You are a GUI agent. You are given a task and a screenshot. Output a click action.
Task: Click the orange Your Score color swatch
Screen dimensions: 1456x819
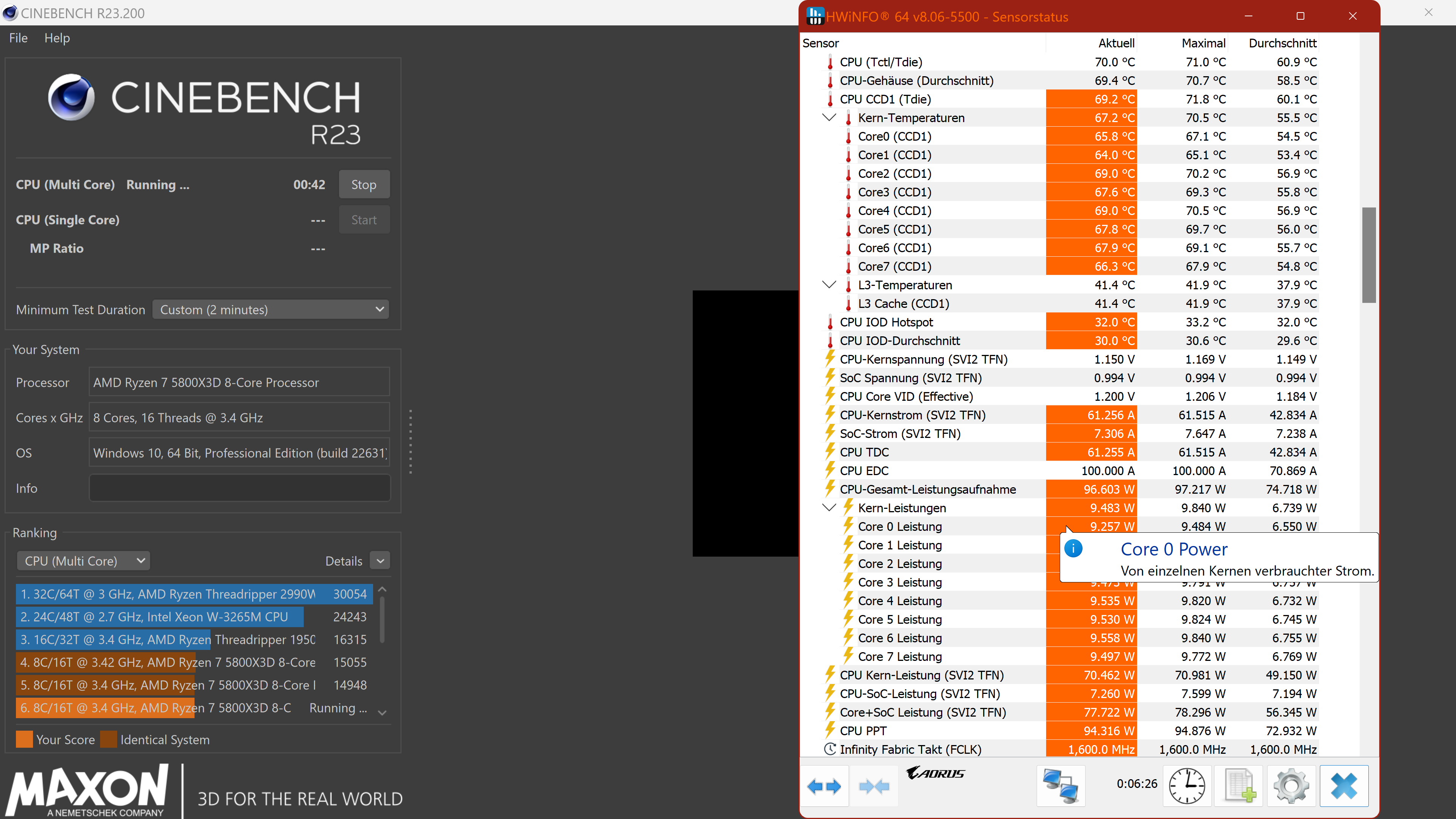[24, 740]
